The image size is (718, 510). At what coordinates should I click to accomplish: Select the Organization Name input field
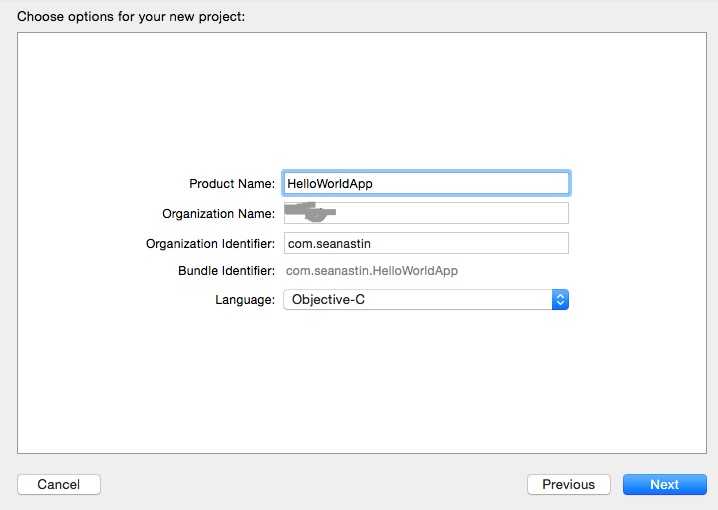(426, 213)
